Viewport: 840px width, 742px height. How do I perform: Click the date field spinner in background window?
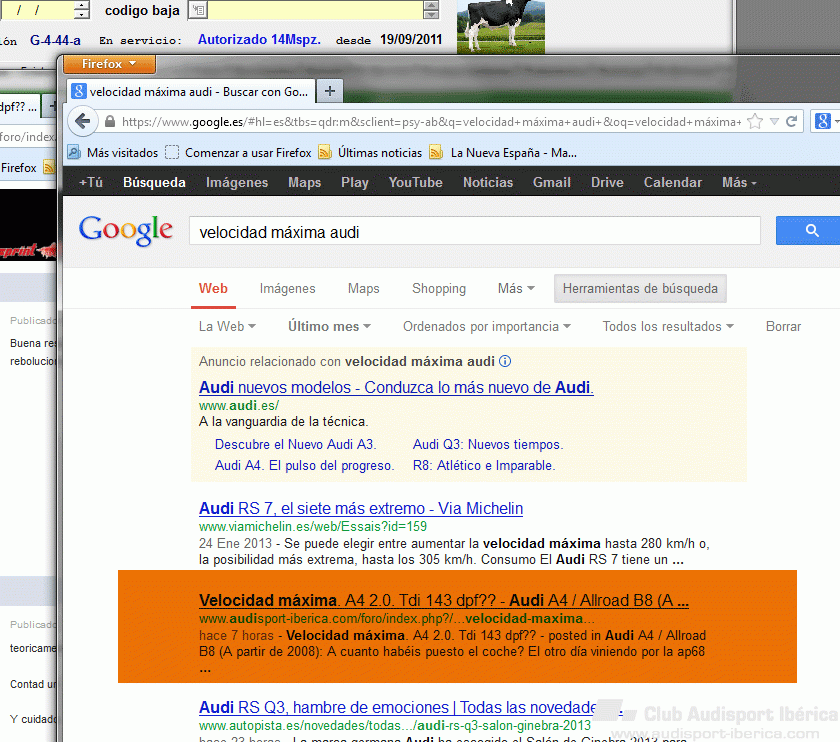[81, 10]
